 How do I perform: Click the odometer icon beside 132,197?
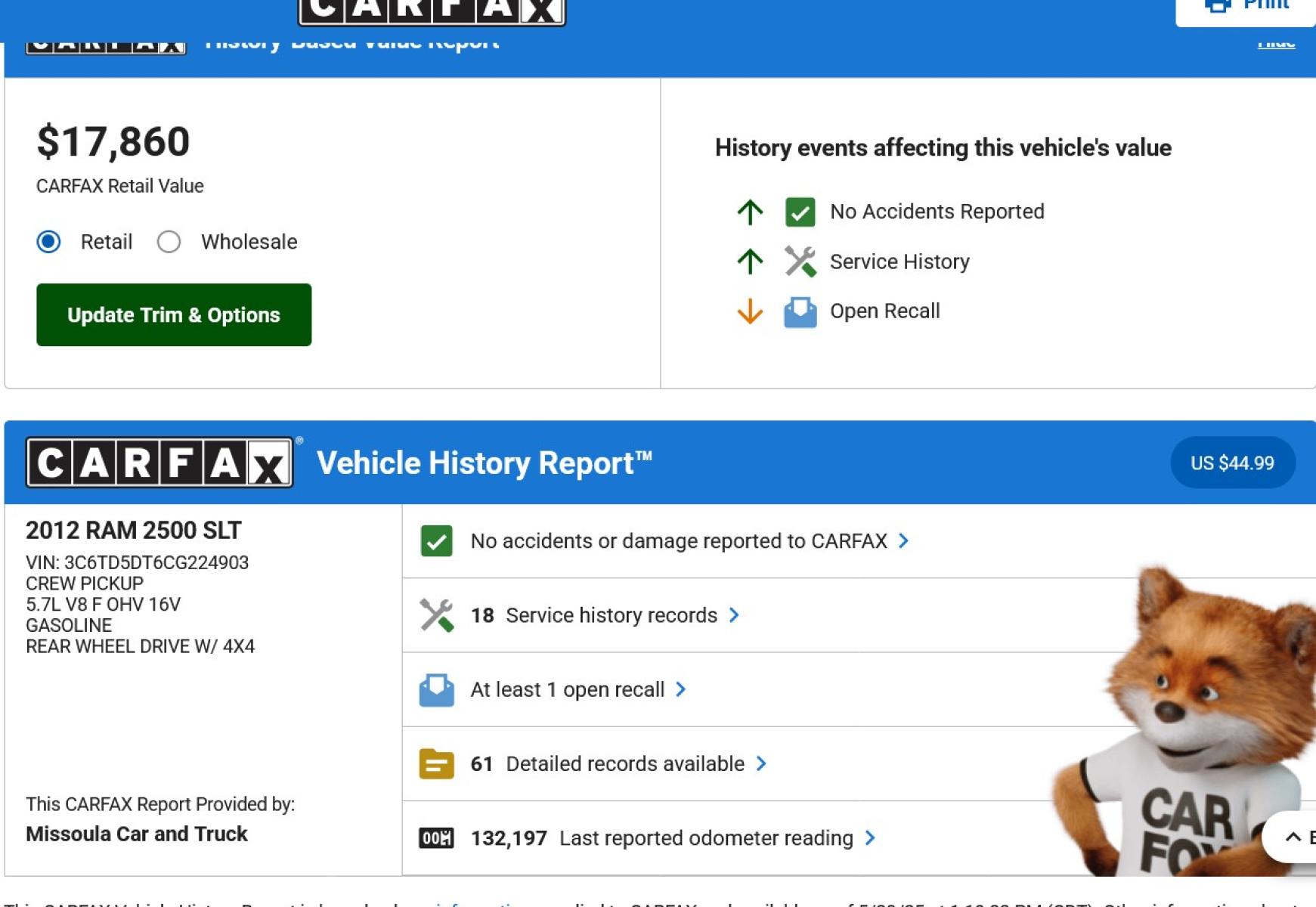tap(436, 838)
